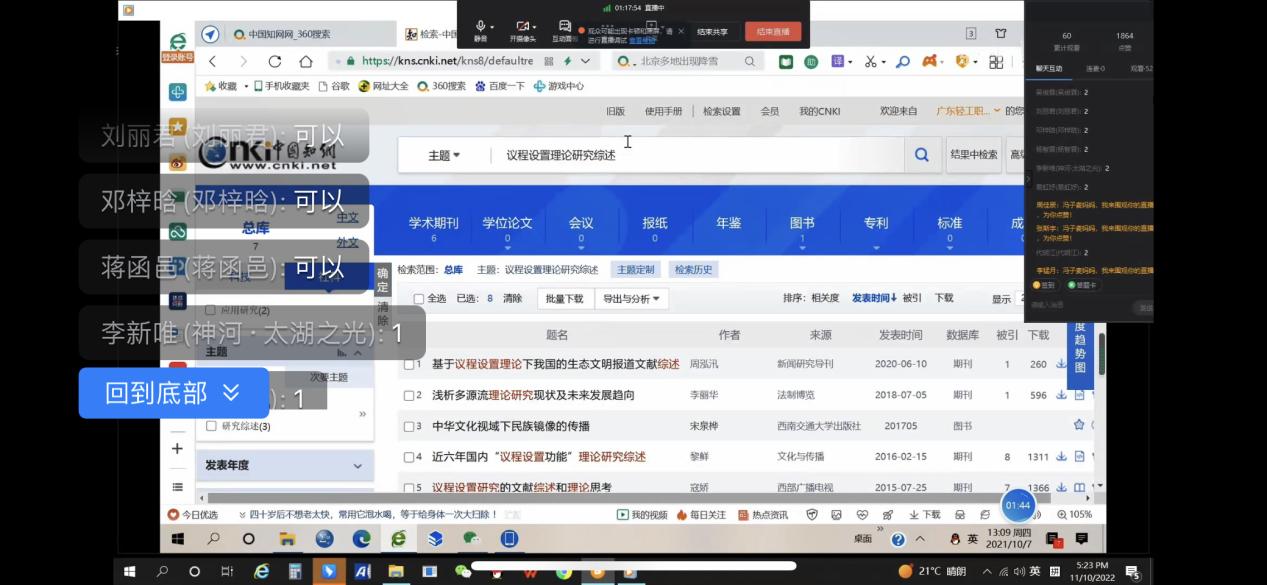Screen dimensions: 1267x585
Task: Open 使用手册 in CNKI header
Action: pos(663,111)
